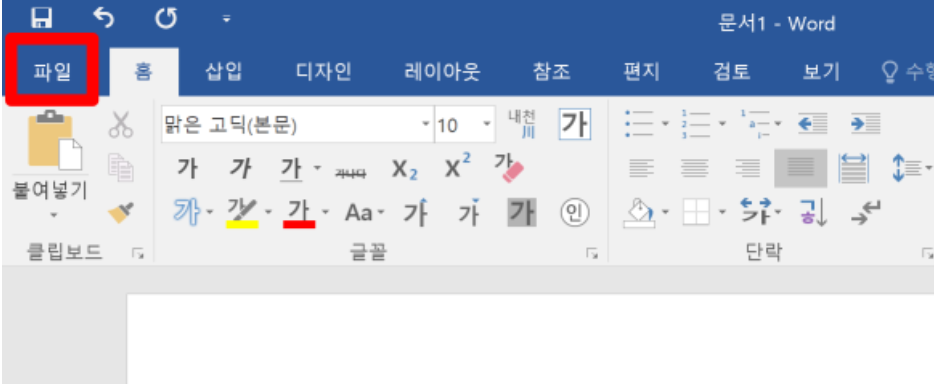Image resolution: width=934 pixels, height=384 pixels.
Task: Open the 편지 tab
Action: click(x=642, y=72)
